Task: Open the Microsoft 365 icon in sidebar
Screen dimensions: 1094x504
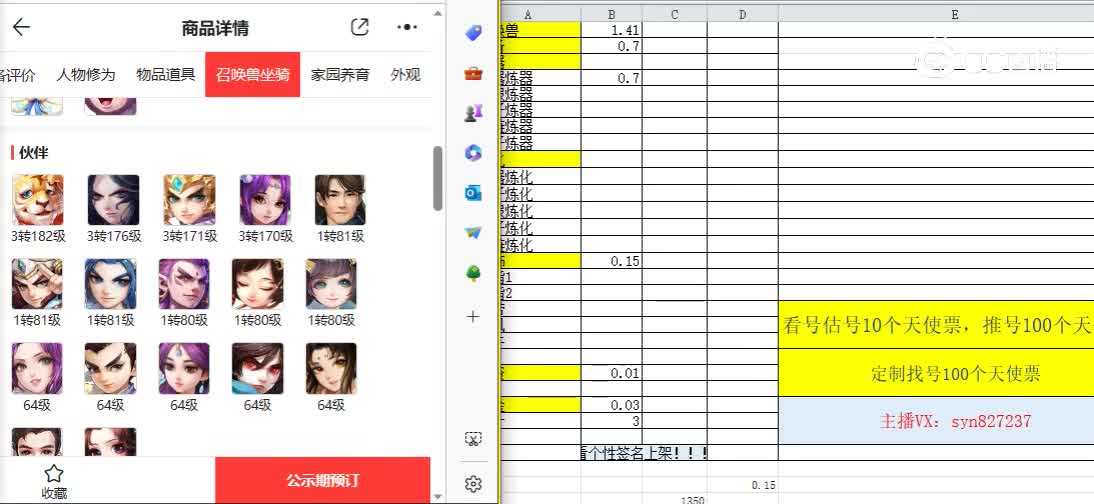Action: (473, 153)
